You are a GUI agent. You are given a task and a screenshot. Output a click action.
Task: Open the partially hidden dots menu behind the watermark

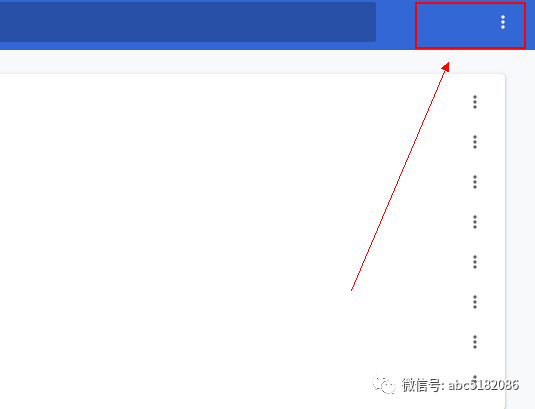[x=475, y=379]
